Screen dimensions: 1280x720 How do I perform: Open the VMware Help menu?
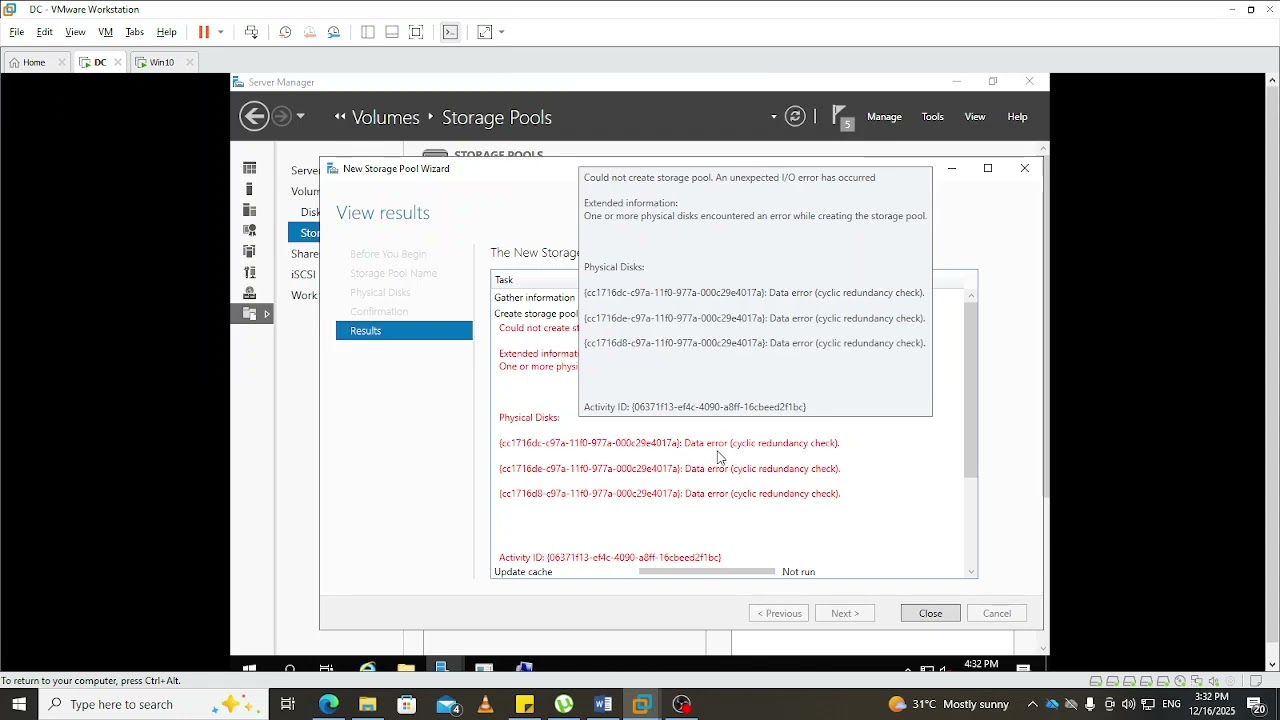point(167,32)
